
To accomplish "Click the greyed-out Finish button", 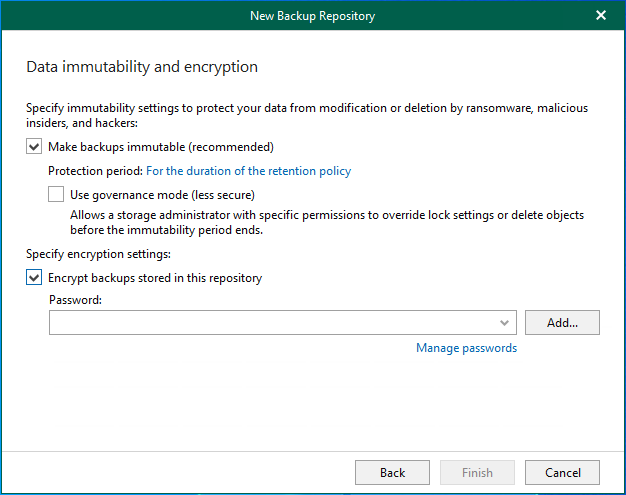I will 477,472.
